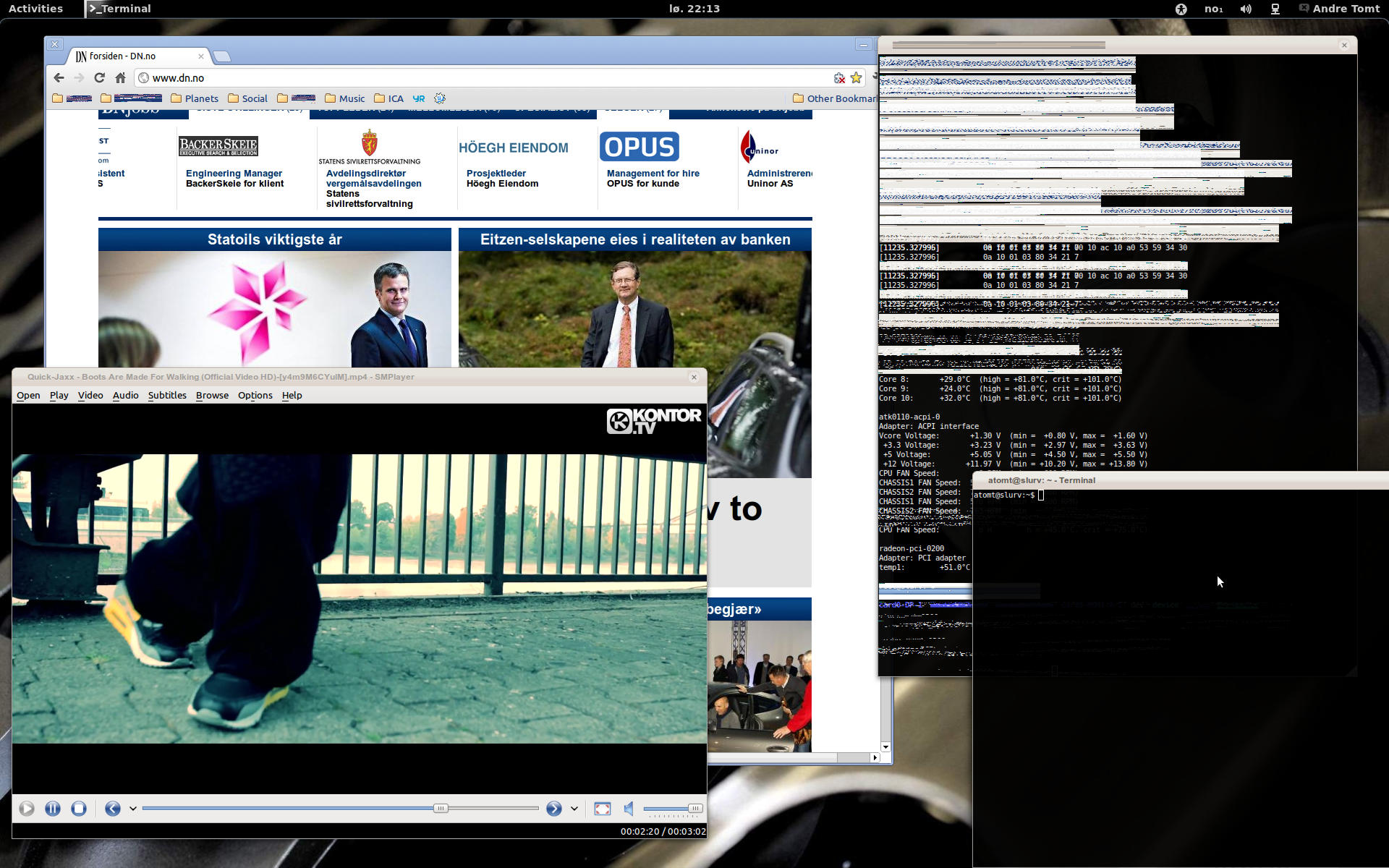Viewport: 1389px width, 868px height.
Task: Open the Engineering Manager job link
Action: (234, 174)
